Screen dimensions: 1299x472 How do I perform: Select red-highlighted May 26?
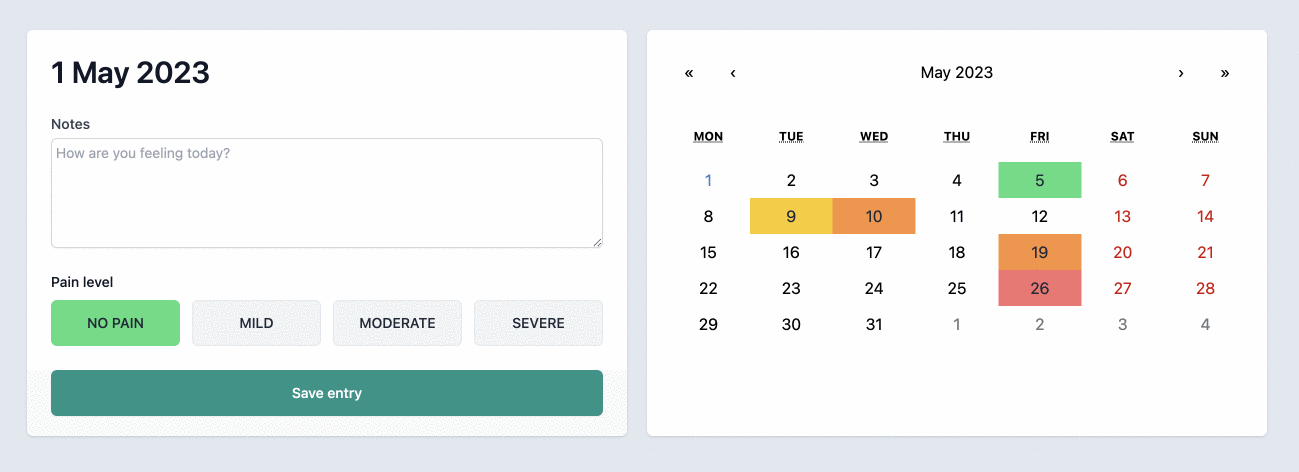tap(1040, 288)
